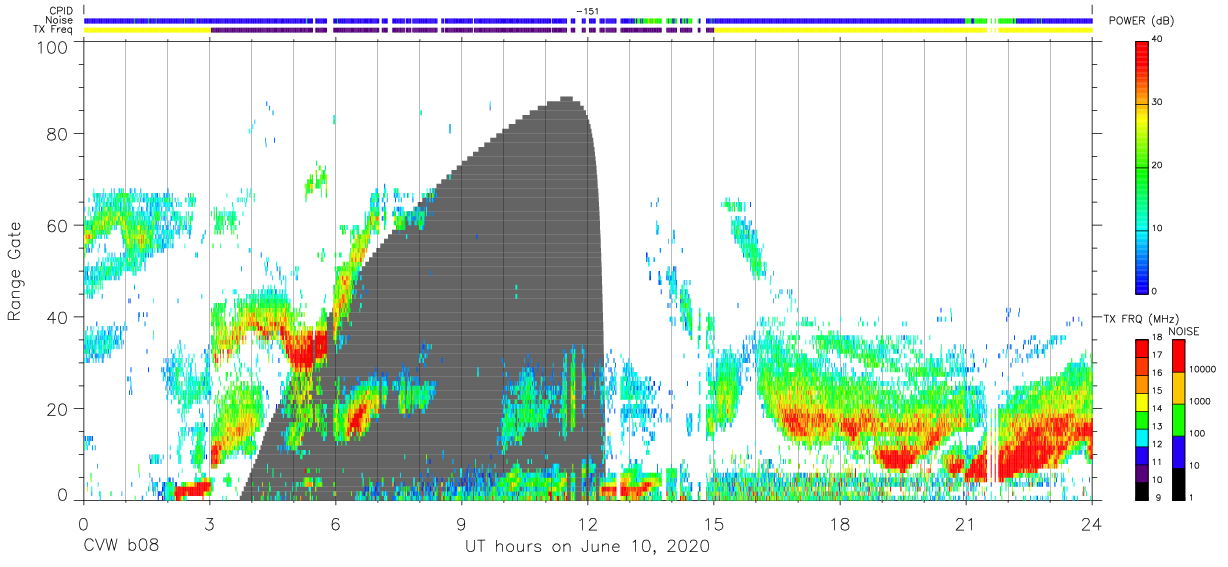Click the UT hours on June 10, 2020 caption

pyautogui.click(x=587, y=547)
